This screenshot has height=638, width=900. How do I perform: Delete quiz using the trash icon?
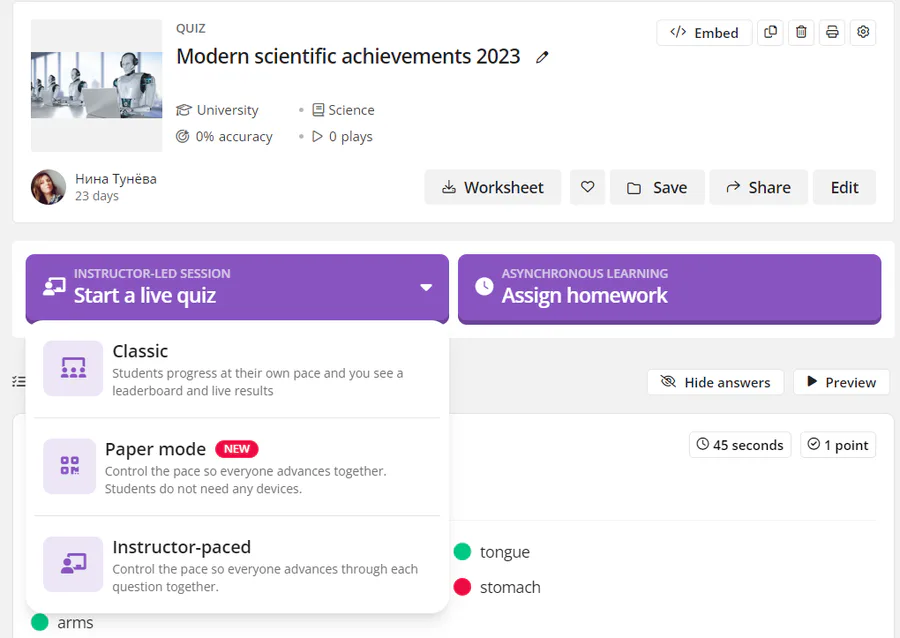coord(801,32)
